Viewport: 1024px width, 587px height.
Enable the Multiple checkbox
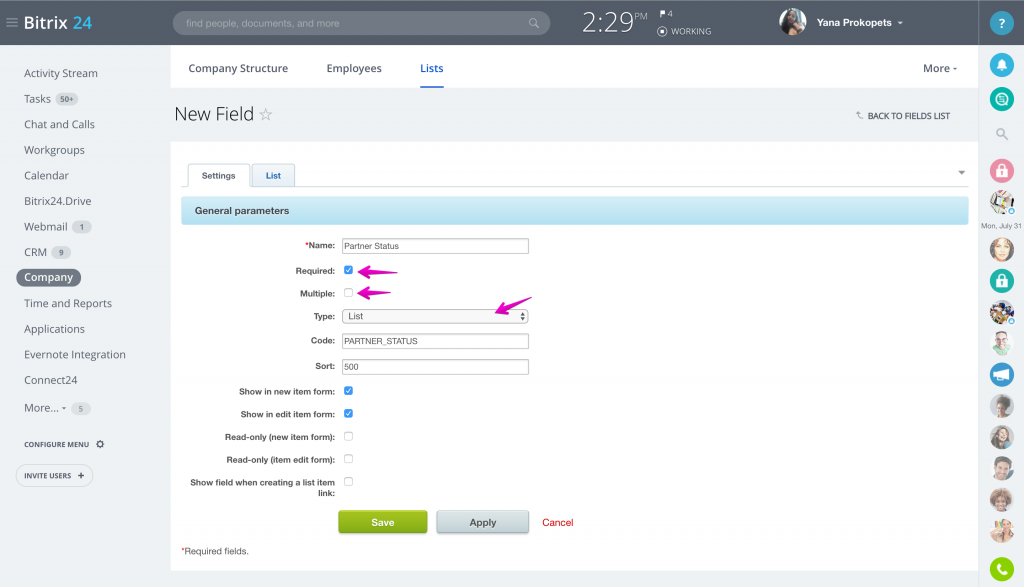(x=348, y=293)
